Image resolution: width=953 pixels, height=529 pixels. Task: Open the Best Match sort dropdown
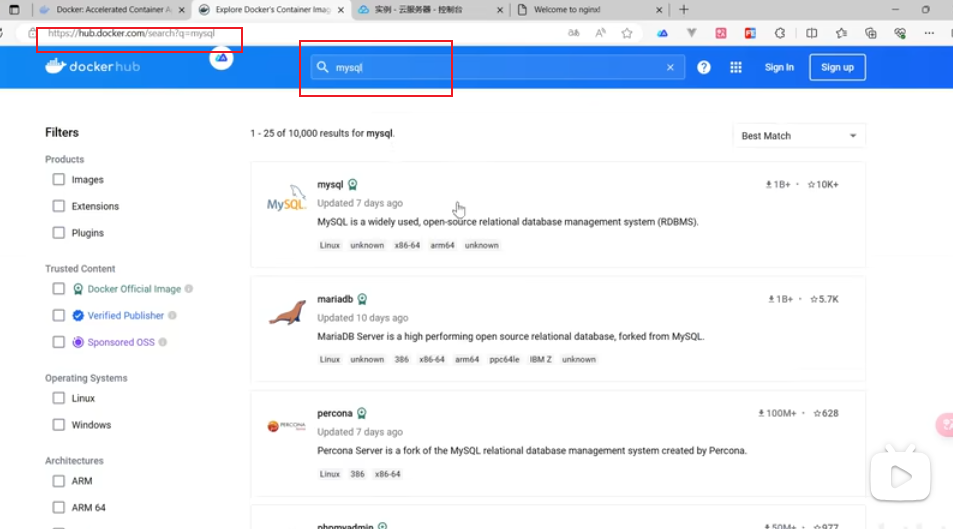799,136
